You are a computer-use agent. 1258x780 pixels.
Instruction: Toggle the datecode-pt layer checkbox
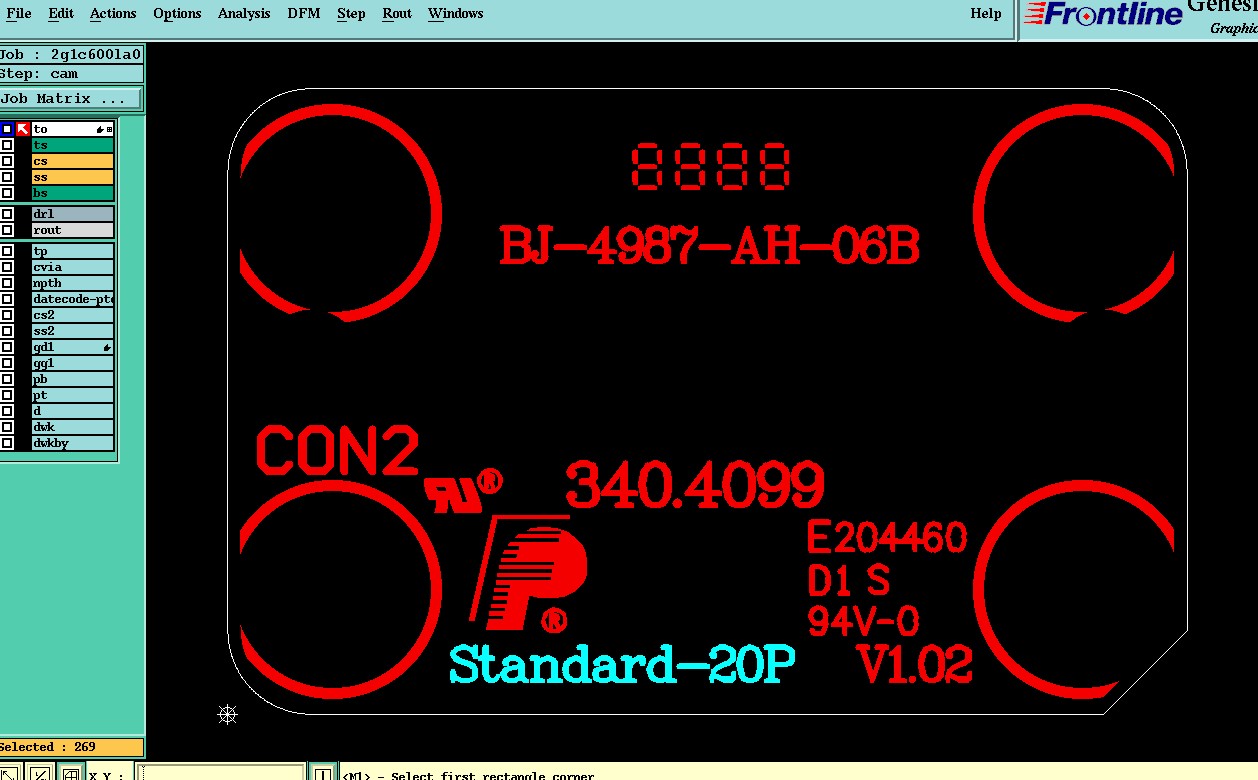pos(7,299)
